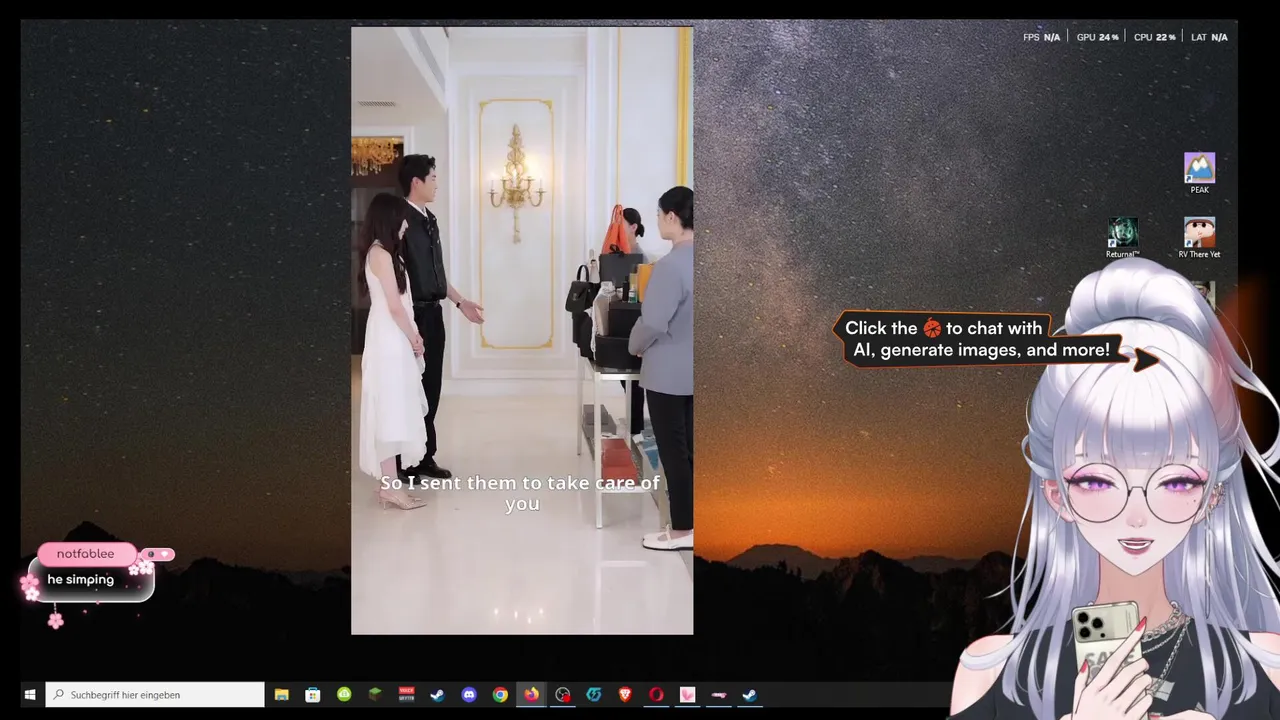Open the Returnal desktop shortcut

coord(1122,238)
